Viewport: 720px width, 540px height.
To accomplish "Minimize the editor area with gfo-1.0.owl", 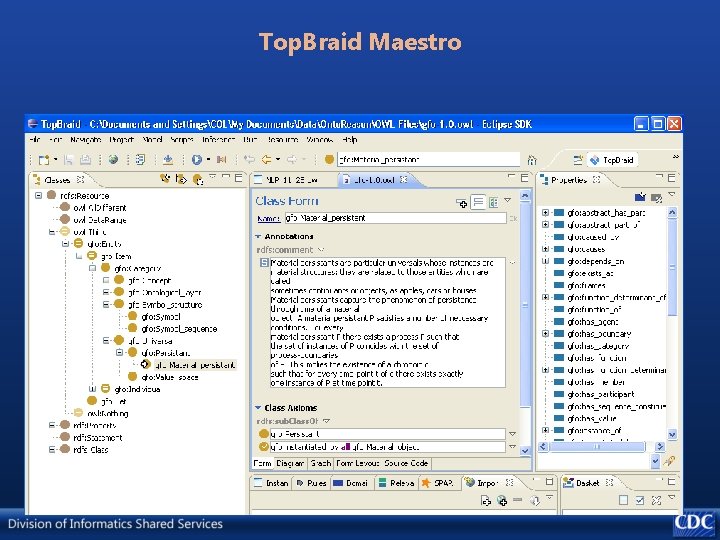I will [511, 177].
